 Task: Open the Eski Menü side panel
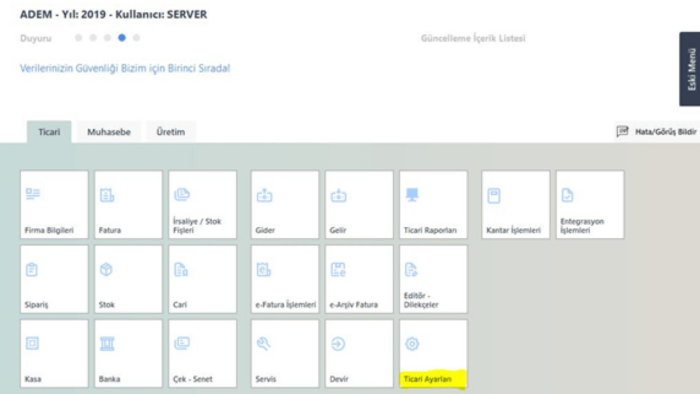coord(690,69)
